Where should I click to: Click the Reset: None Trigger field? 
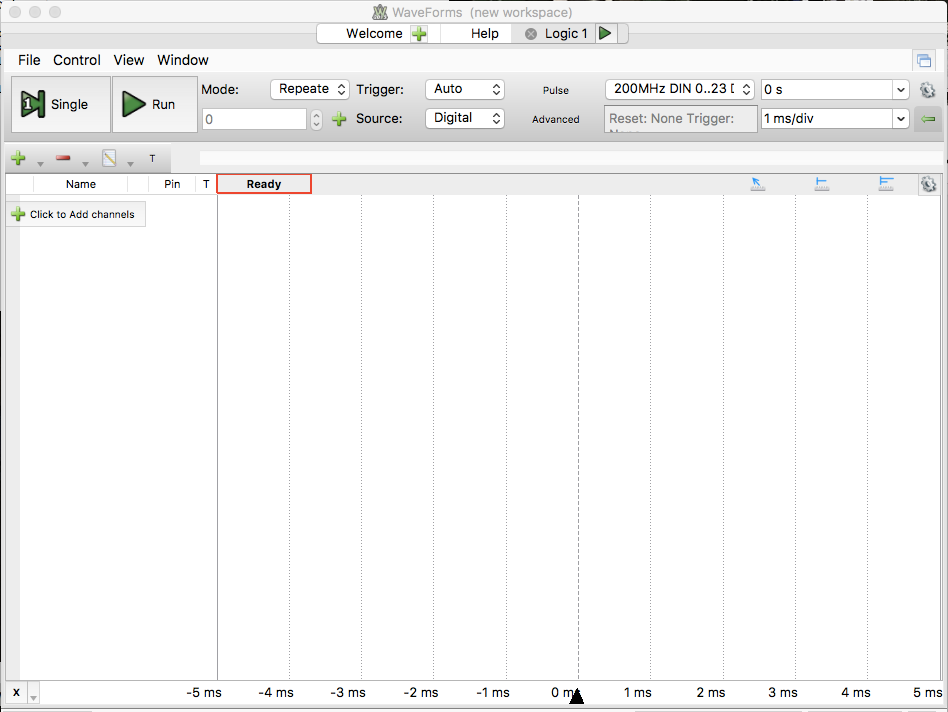coord(680,118)
